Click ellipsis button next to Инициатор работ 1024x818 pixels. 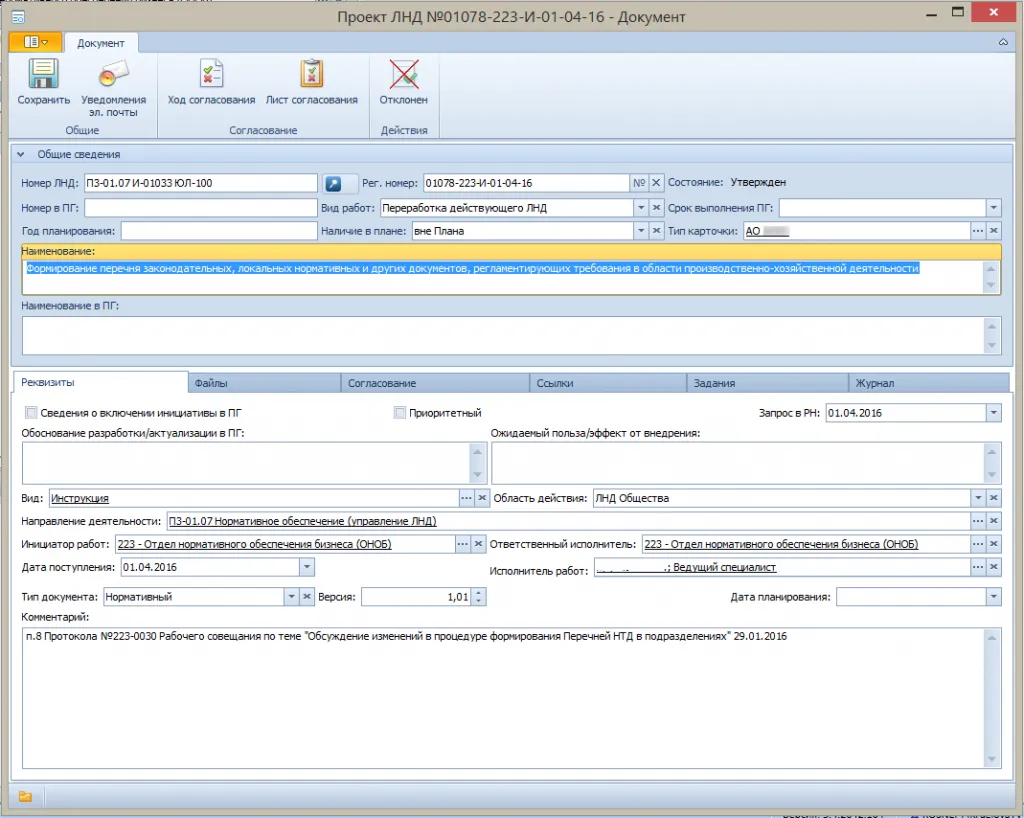pos(463,544)
